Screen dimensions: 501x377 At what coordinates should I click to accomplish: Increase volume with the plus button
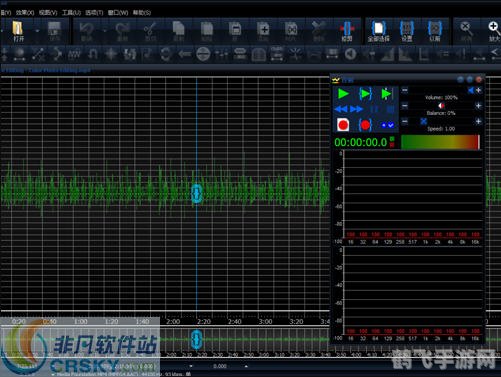(x=478, y=90)
